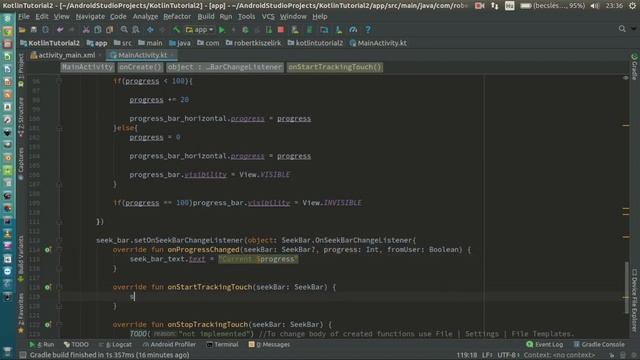Click the system volume icon in top bar
Viewport: 640px width, 360px height.
[x=595, y=6]
